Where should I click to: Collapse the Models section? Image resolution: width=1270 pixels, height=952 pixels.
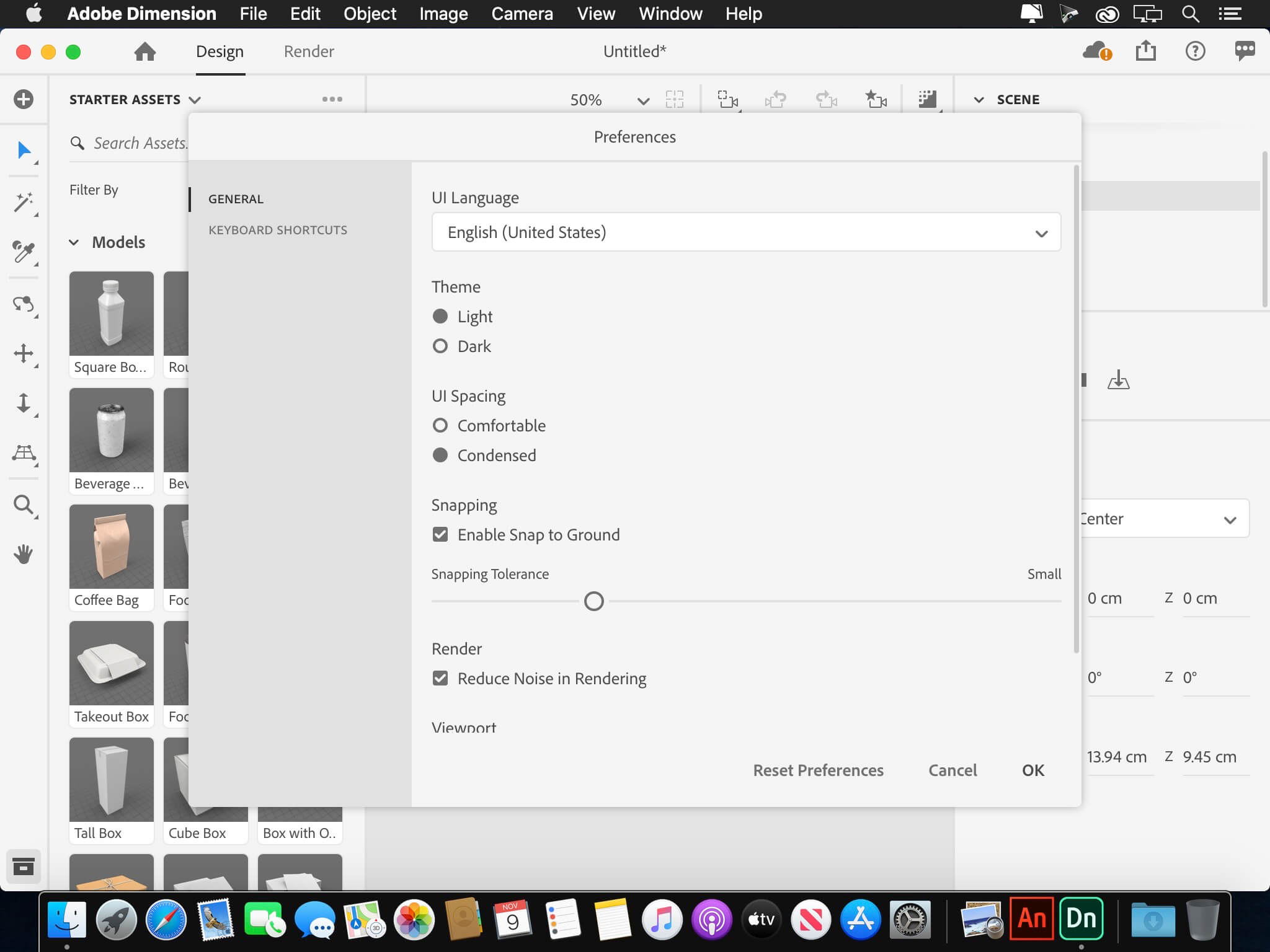click(x=74, y=242)
